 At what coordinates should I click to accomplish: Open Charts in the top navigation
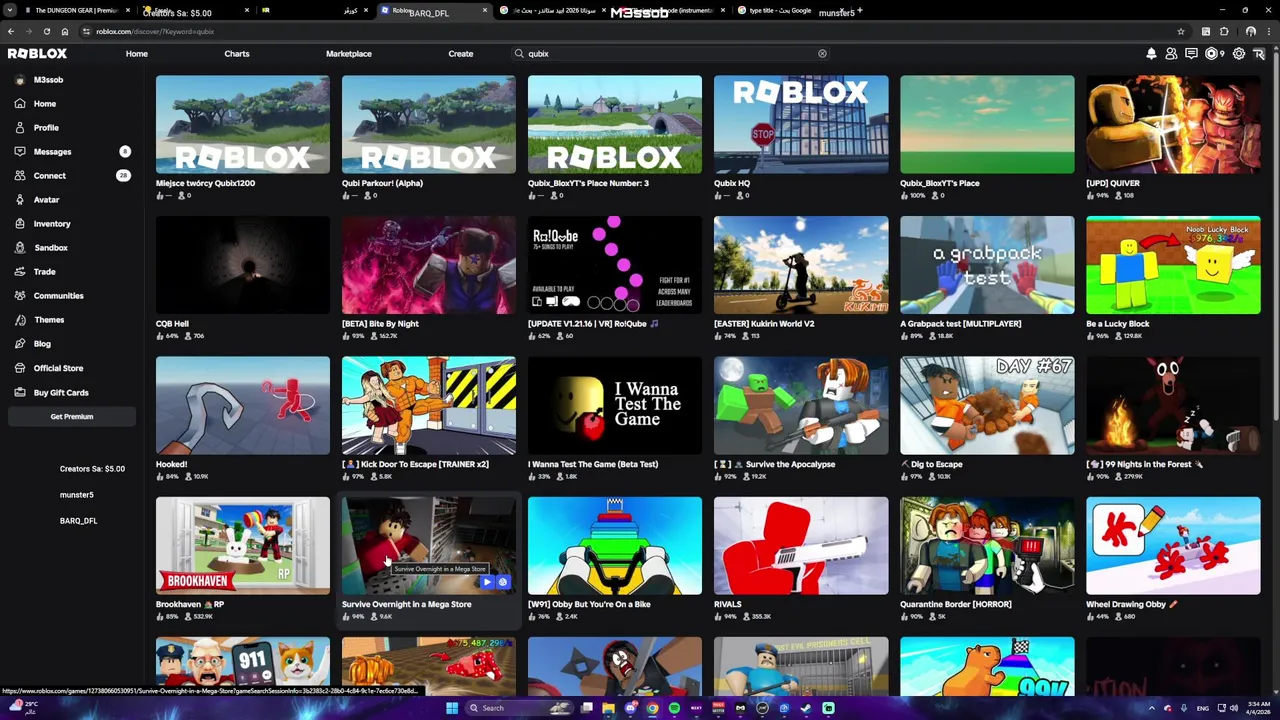[x=237, y=54]
